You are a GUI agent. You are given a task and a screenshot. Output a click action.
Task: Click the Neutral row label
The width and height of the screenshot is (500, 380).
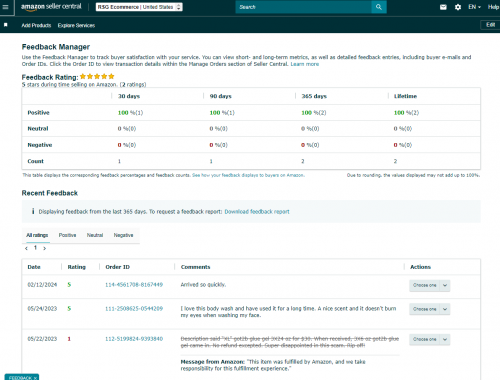38,129
